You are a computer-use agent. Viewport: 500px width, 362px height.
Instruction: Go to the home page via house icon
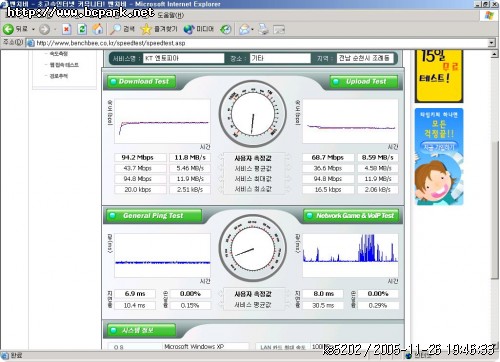click(98, 29)
